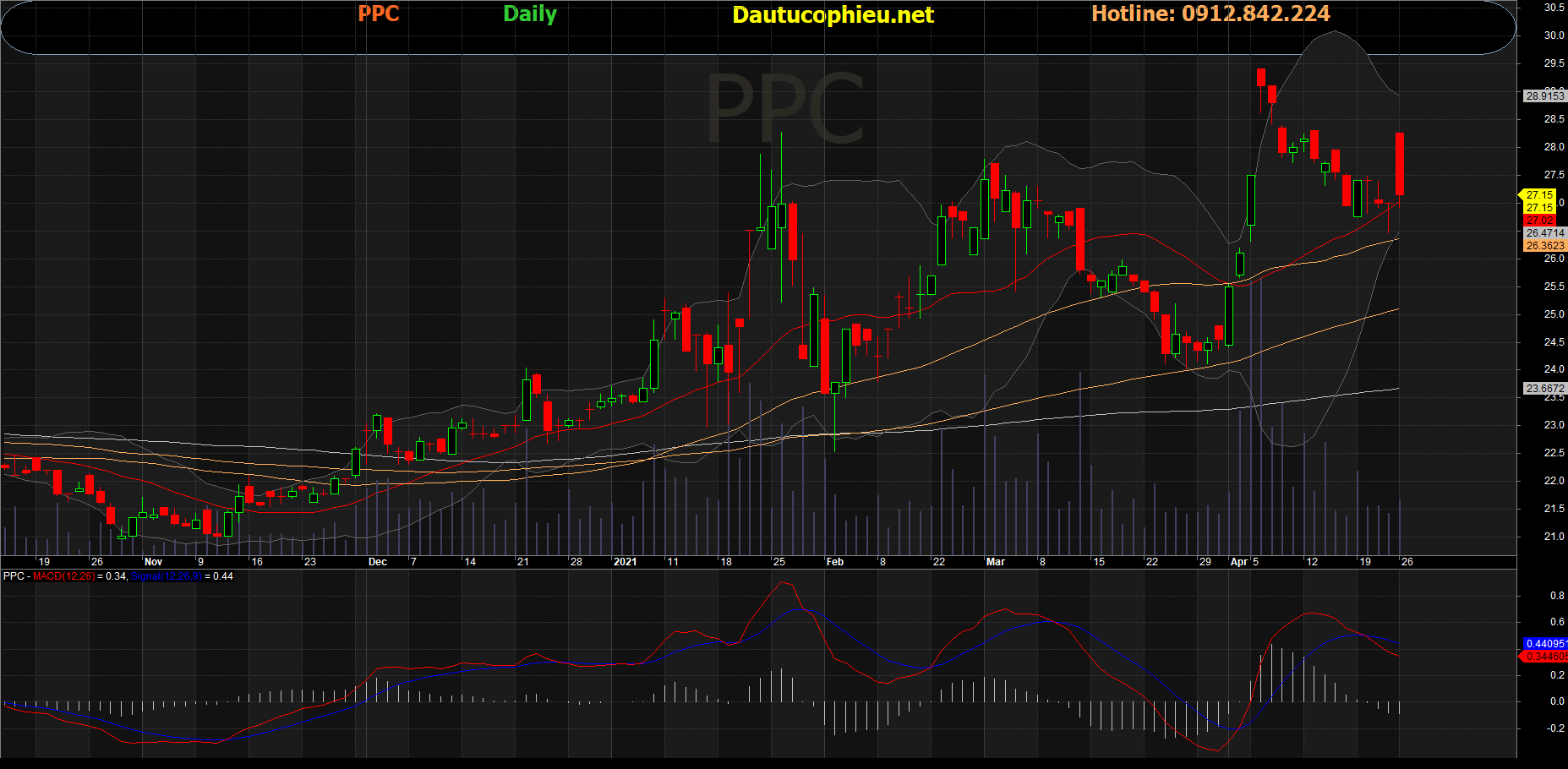This screenshot has height=769, width=1568.
Task: Click the gray 28.9153 upper band value
Action: 1543,96
